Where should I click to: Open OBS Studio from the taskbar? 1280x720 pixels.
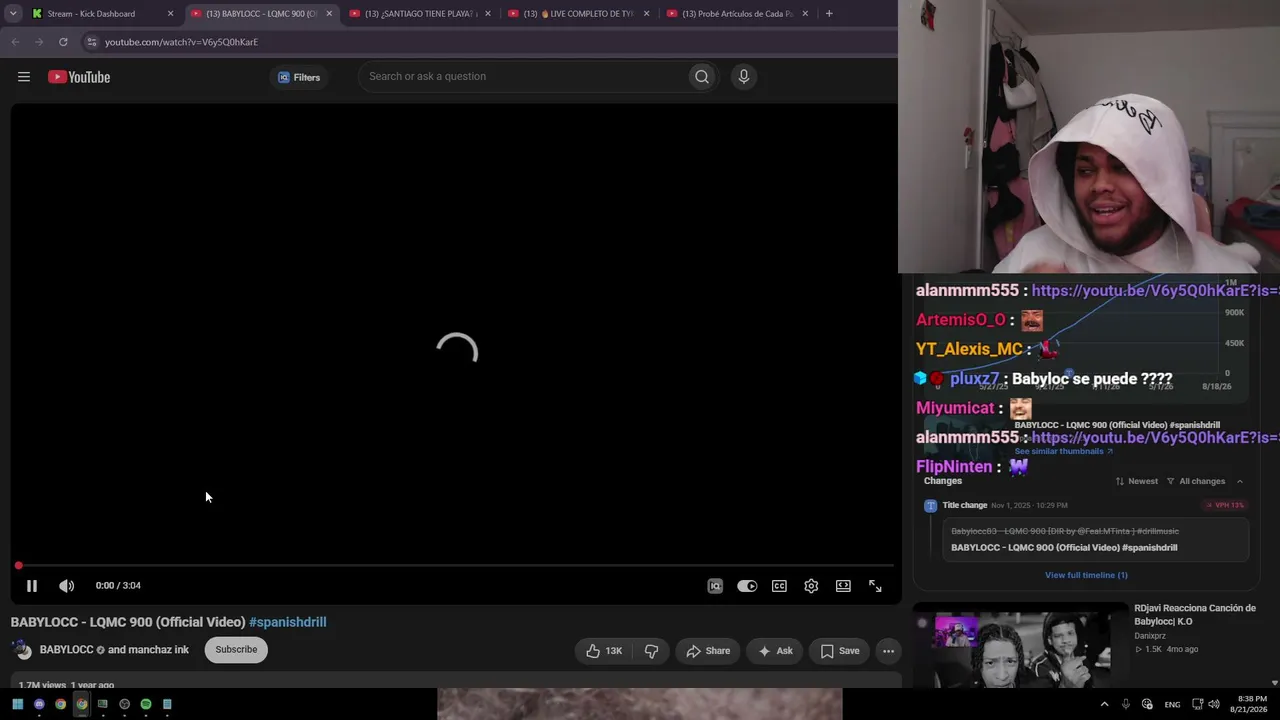124,704
